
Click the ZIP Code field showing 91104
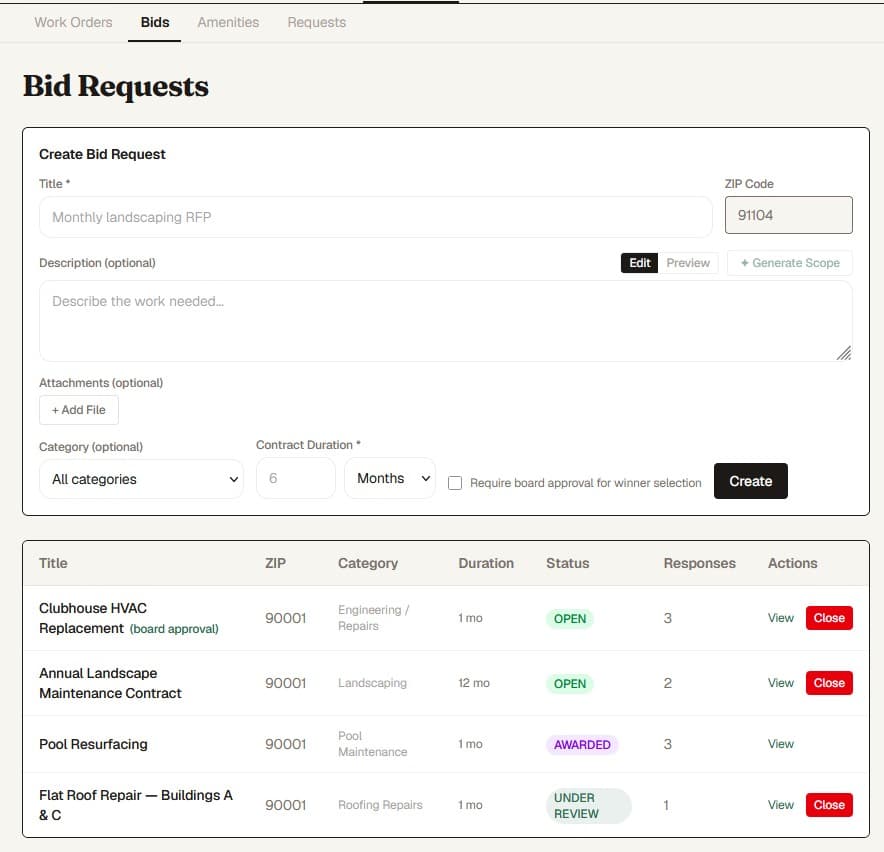point(788,215)
